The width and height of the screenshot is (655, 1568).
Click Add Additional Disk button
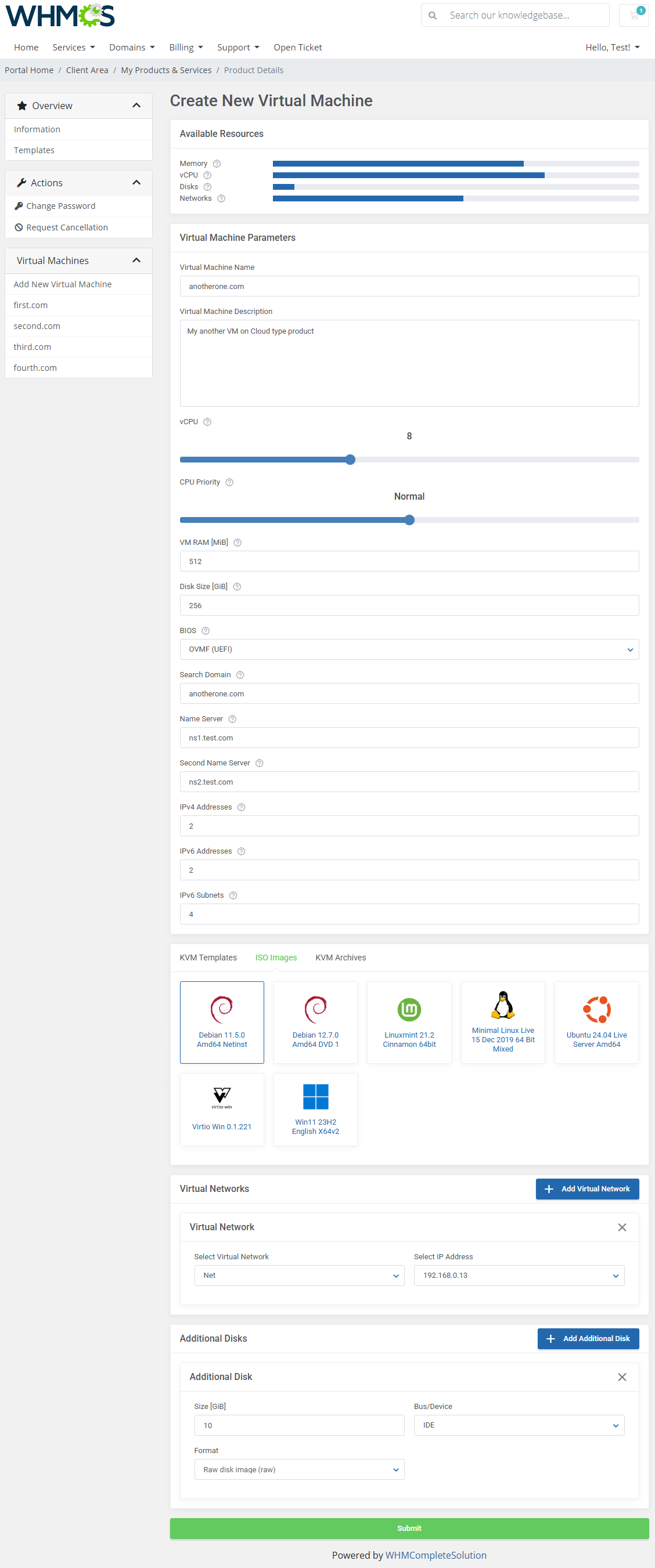(x=588, y=1339)
